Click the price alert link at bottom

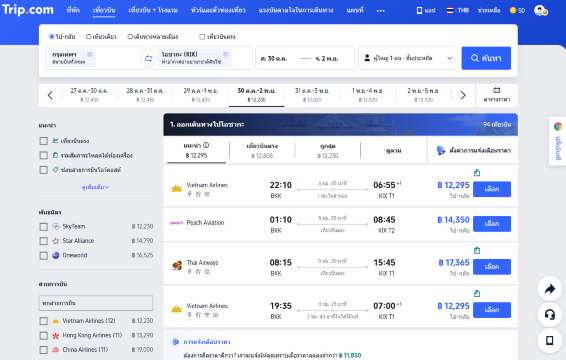tap(206, 342)
